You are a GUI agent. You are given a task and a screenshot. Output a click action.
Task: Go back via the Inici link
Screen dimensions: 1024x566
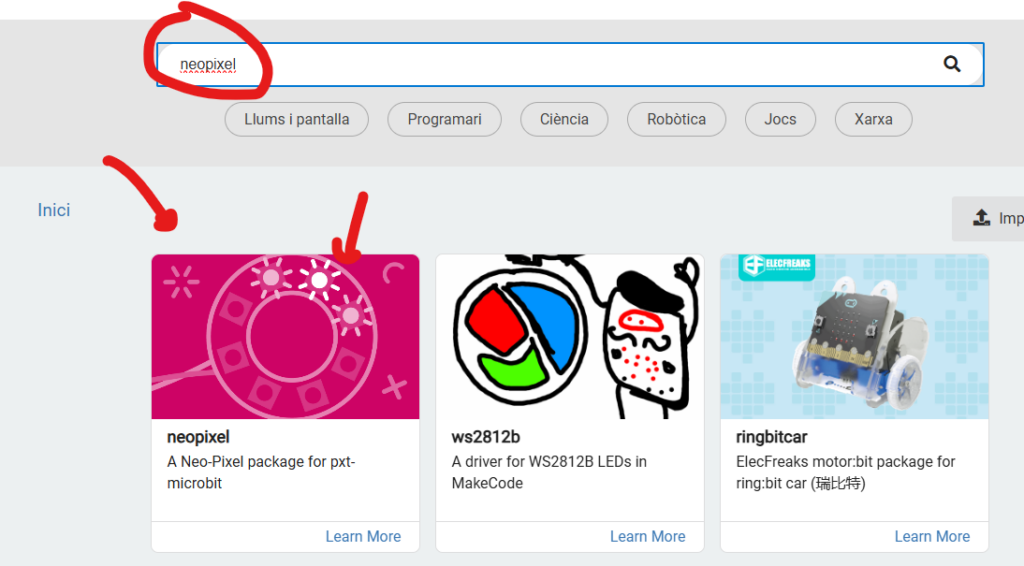pos(54,210)
